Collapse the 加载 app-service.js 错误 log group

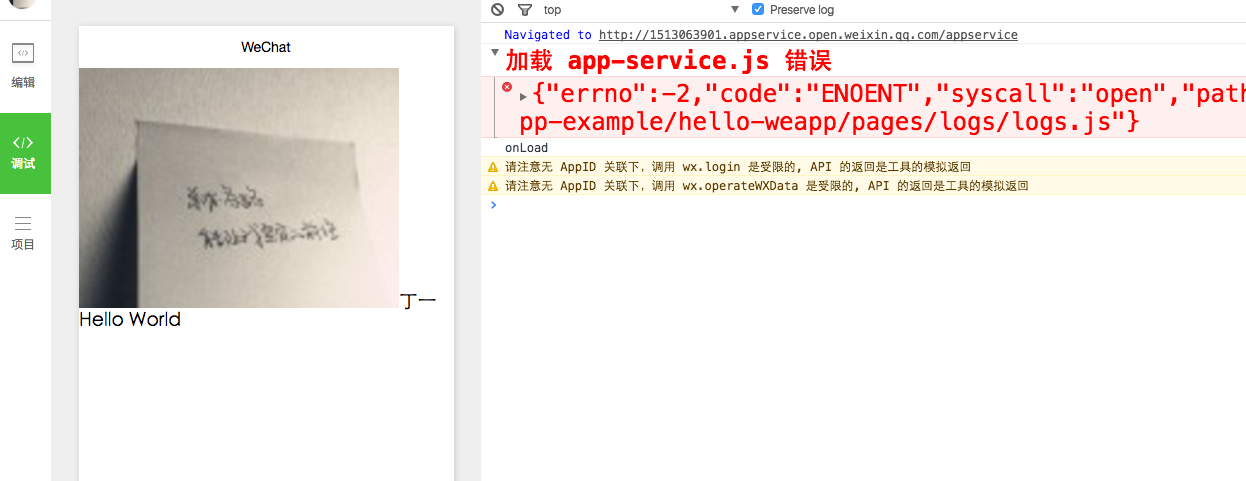(x=494, y=52)
